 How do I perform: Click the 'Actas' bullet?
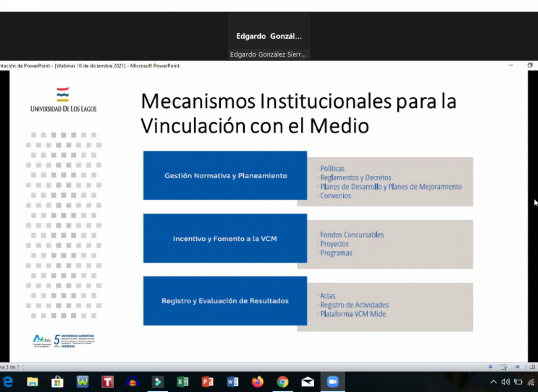327,296
